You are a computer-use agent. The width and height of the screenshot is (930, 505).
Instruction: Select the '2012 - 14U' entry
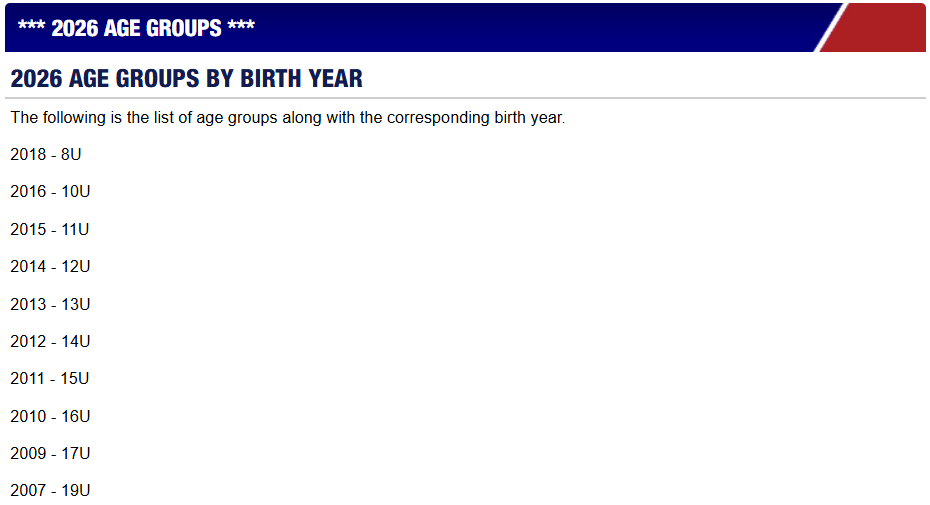pyautogui.click(x=50, y=342)
